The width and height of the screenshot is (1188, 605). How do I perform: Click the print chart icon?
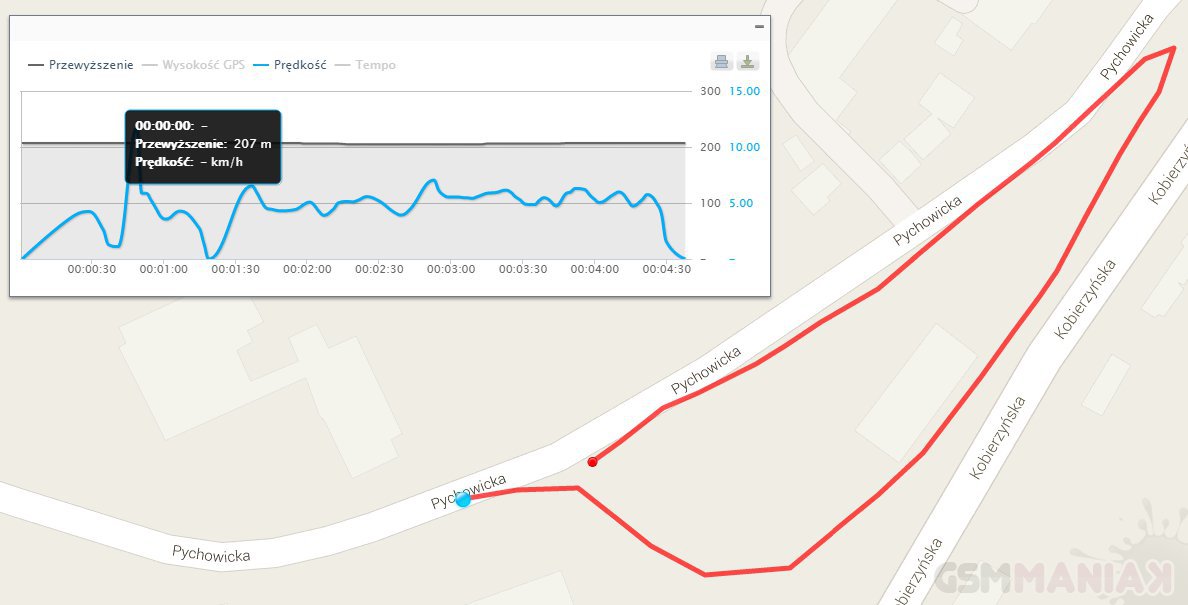(x=721, y=63)
